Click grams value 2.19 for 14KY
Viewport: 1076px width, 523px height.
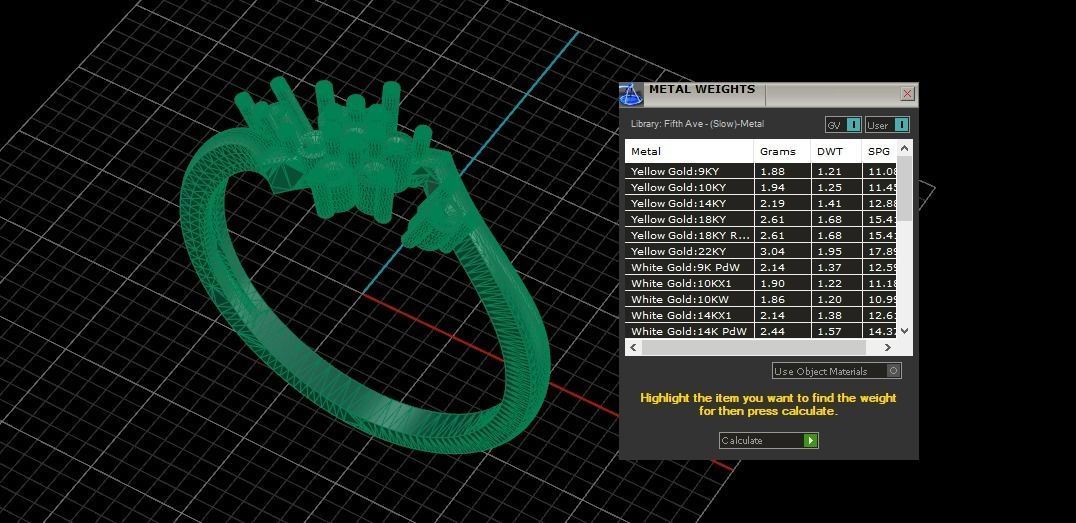click(772, 203)
